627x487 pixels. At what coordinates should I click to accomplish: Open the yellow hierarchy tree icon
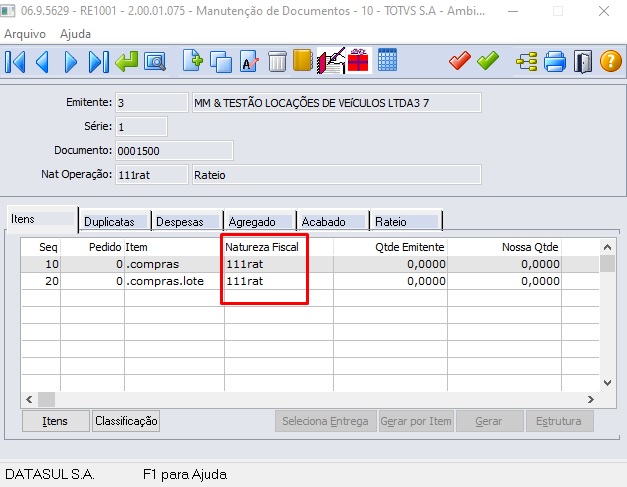click(526, 62)
